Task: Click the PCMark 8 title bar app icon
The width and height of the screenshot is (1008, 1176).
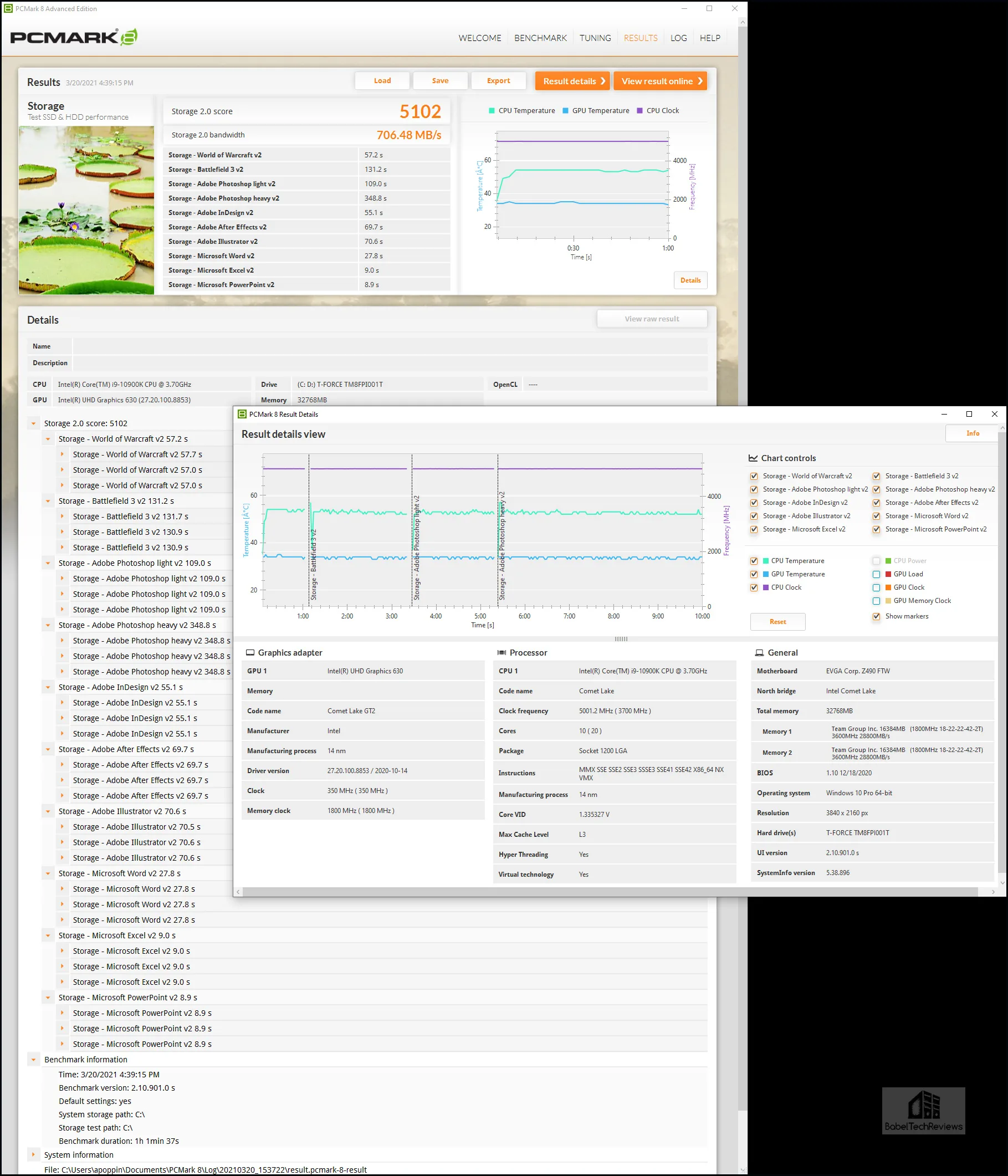Action: 8,8
